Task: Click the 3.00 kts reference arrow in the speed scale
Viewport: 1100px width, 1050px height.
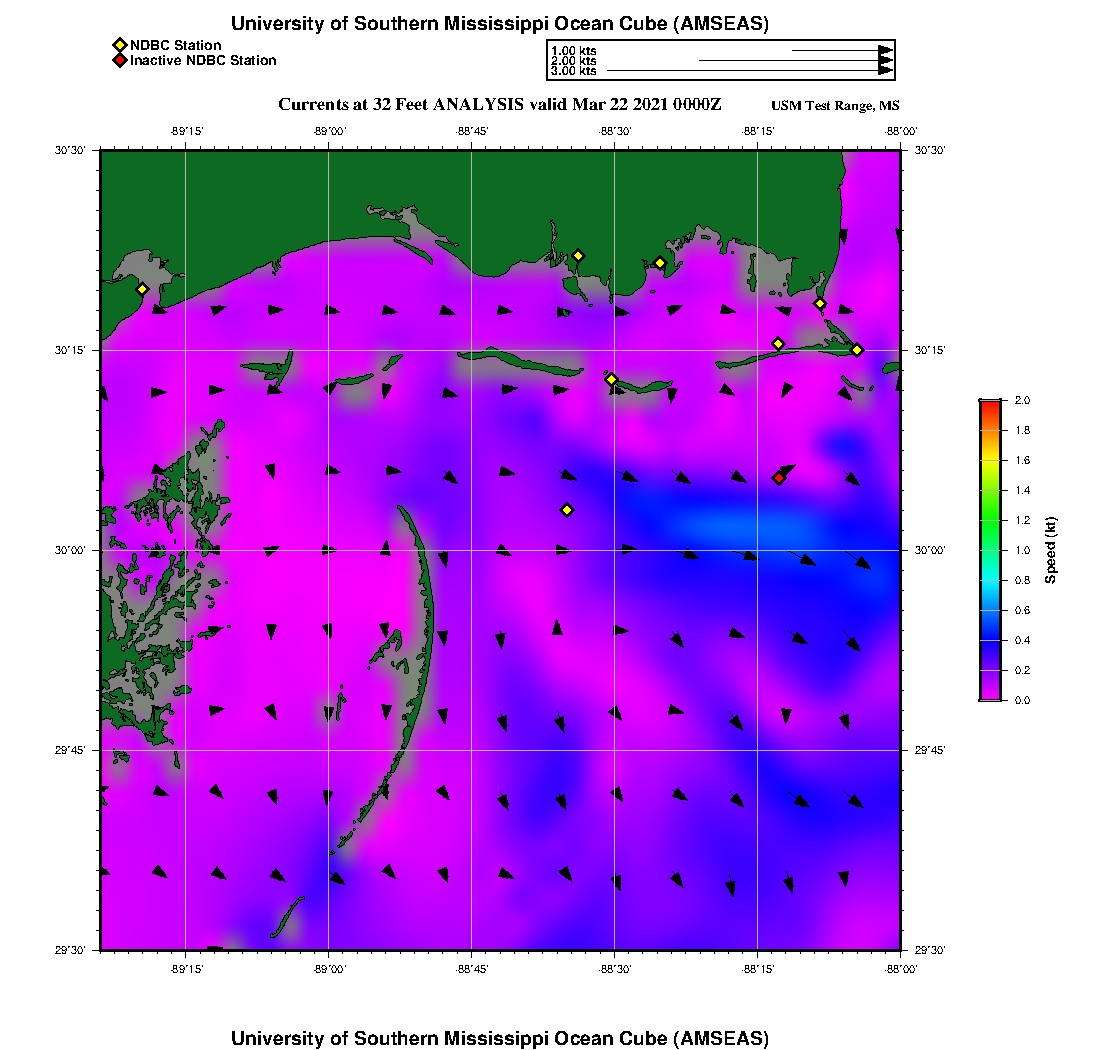Action: pyautogui.click(x=750, y=71)
